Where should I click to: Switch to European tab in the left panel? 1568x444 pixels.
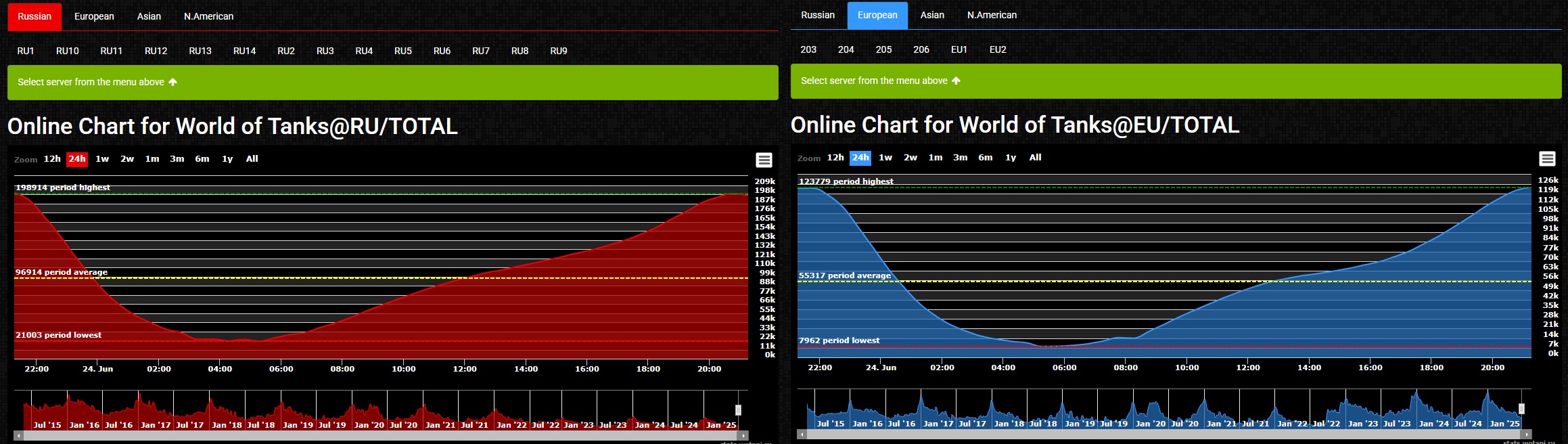pos(94,16)
